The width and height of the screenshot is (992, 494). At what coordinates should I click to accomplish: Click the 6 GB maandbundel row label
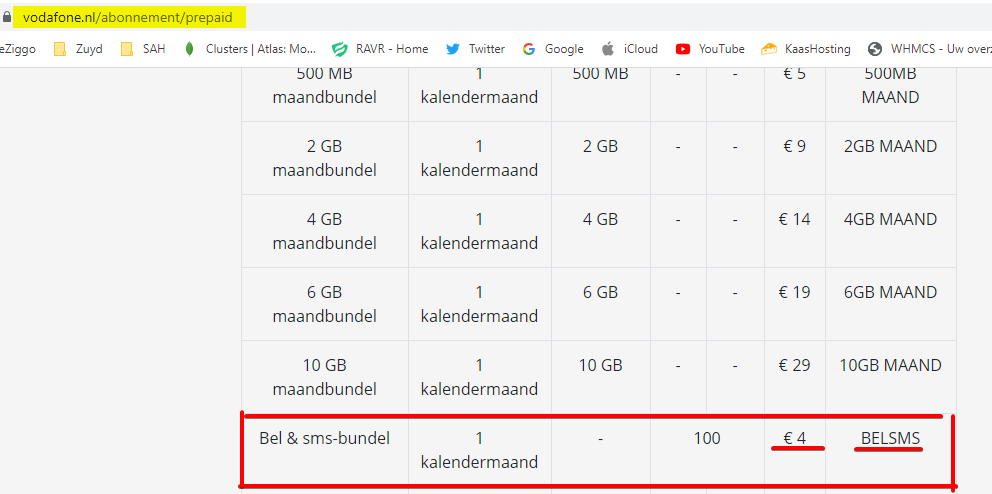tap(324, 304)
